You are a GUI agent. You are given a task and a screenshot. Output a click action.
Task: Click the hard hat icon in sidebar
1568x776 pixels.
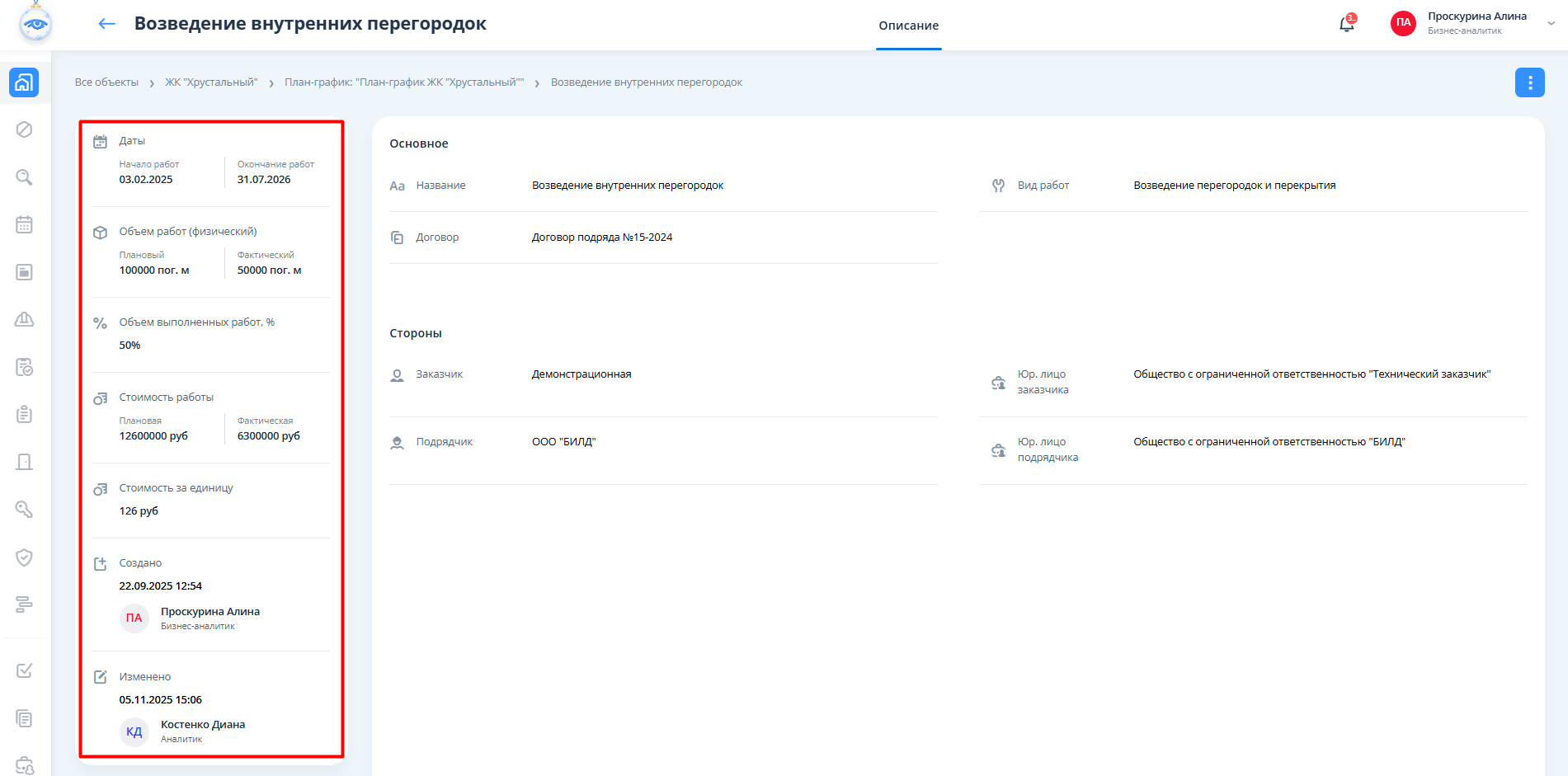tap(24, 319)
